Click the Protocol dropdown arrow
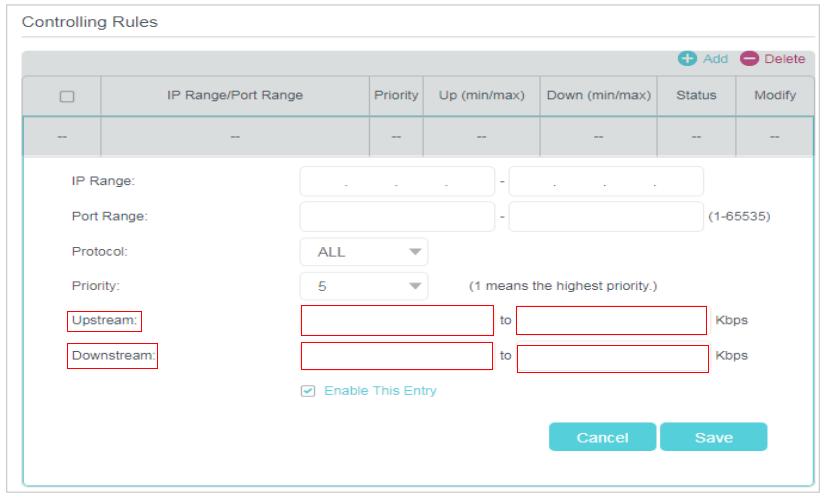Viewport: 827px width, 497px height. [x=415, y=252]
